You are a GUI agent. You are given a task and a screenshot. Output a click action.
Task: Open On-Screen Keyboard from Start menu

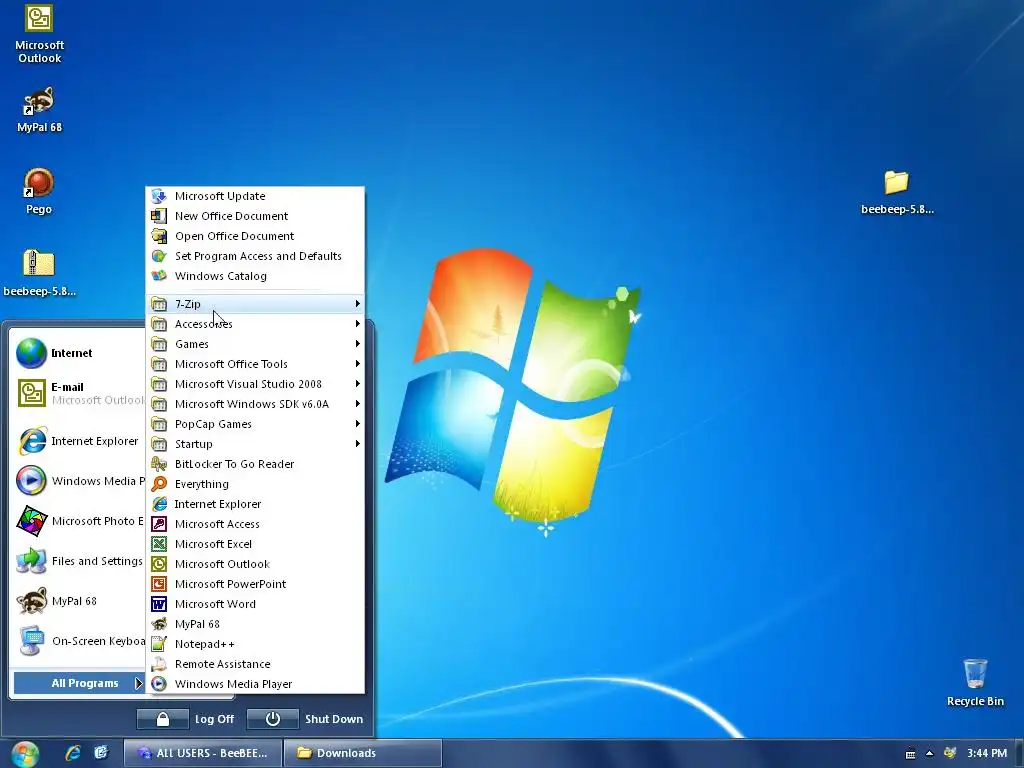(x=79, y=641)
